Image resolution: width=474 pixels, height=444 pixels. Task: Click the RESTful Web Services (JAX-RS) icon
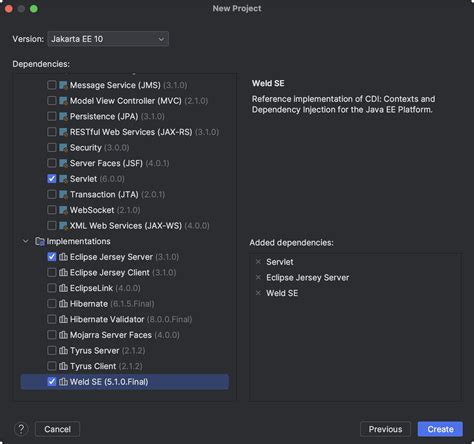[63, 132]
